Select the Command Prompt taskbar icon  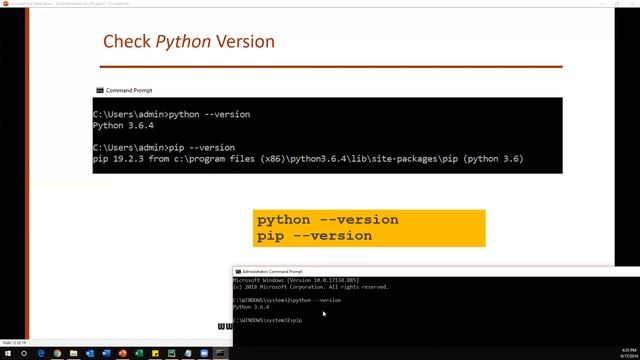[220, 353]
